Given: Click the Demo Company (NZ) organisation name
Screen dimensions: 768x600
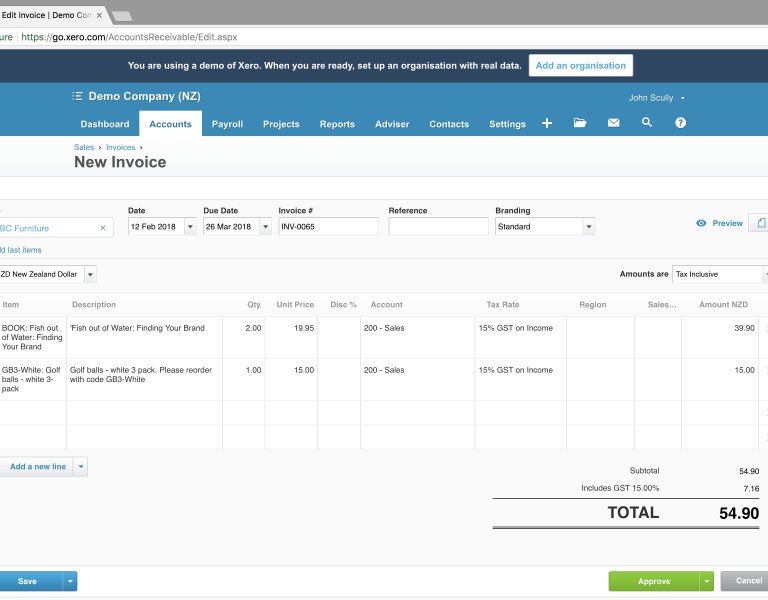Looking at the screenshot, I should point(144,96).
